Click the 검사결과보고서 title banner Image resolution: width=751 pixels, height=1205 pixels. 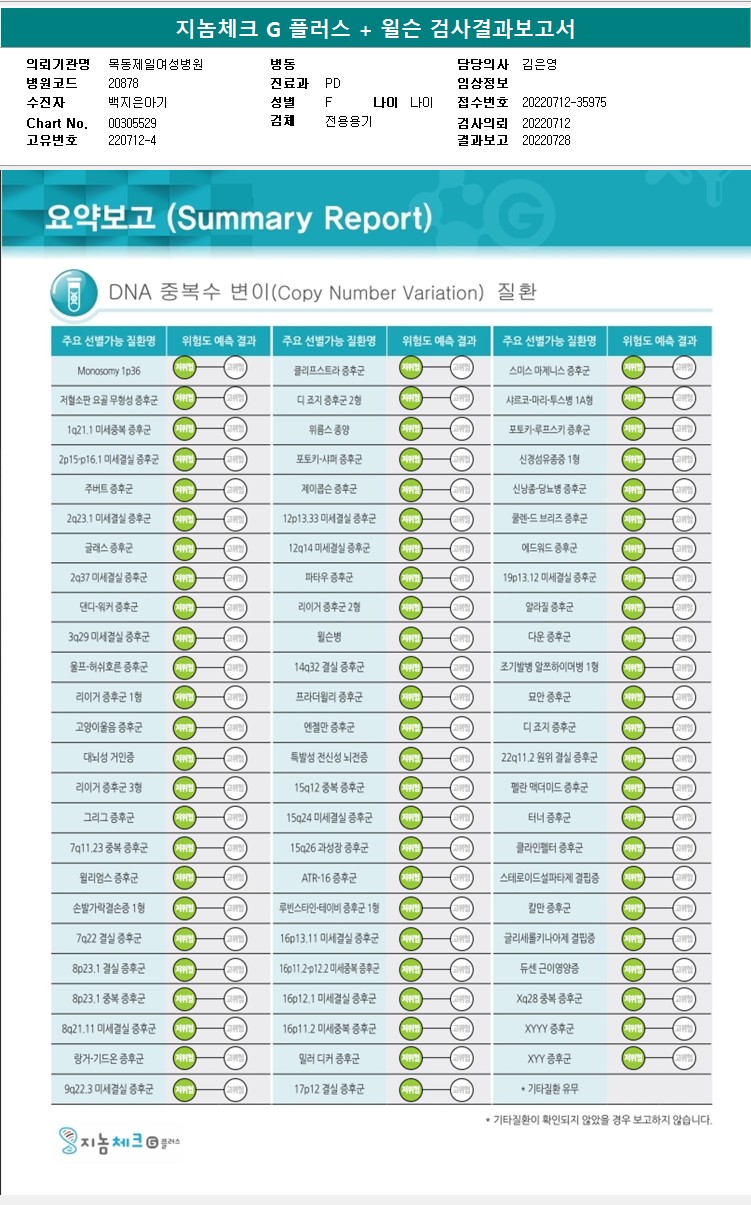coord(375,29)
